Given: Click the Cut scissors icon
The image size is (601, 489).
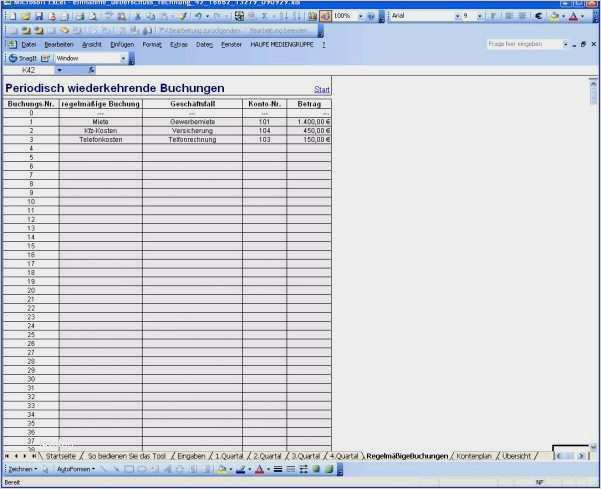Looking at the screenshot, I should [x=138, y=16].
